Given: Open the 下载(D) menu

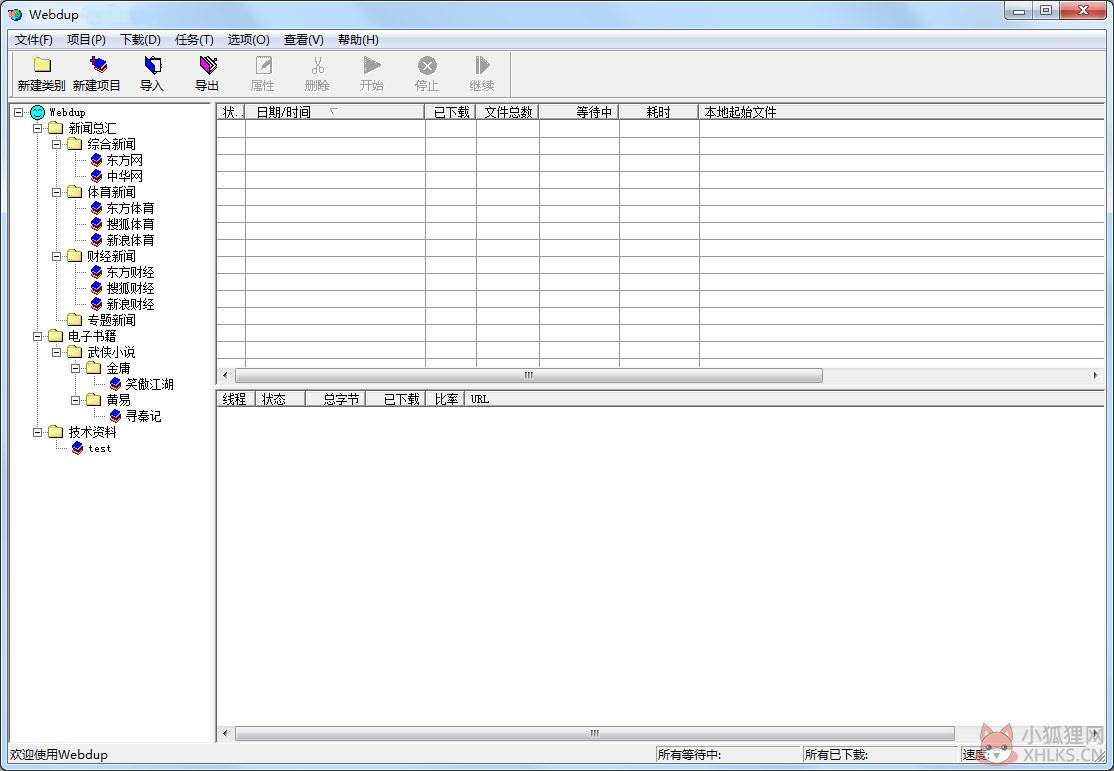Looking at the screenshot, I should 141,40.
